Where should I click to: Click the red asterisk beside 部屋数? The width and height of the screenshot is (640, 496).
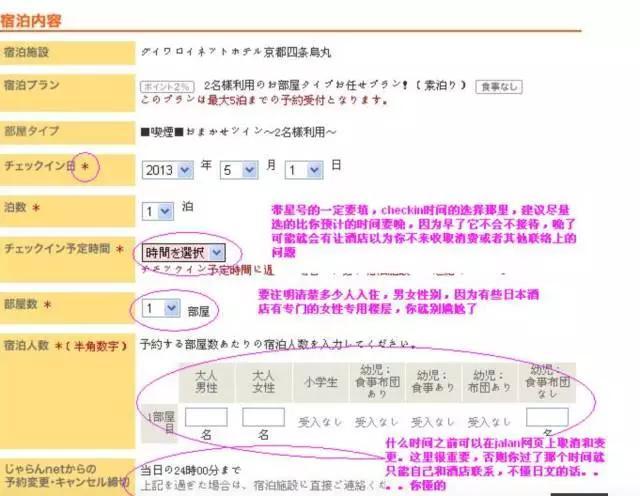pos(47,303)
